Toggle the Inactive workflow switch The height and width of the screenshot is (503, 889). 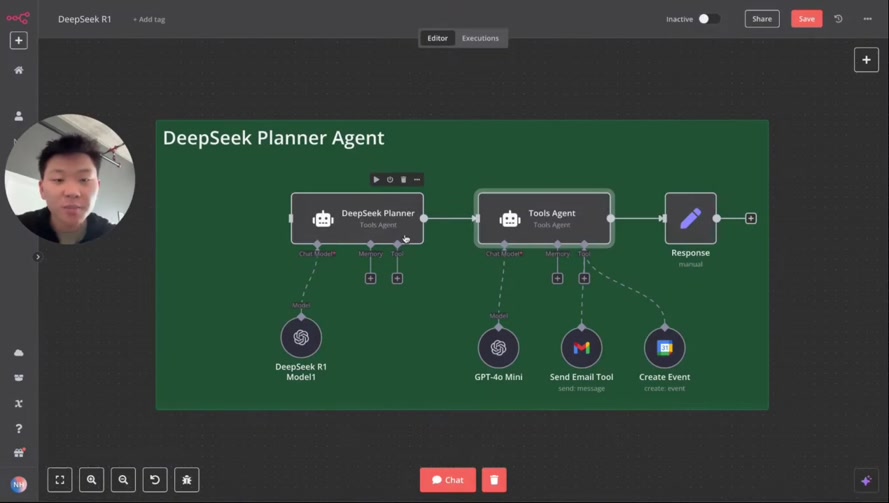(x=709, y=19)
